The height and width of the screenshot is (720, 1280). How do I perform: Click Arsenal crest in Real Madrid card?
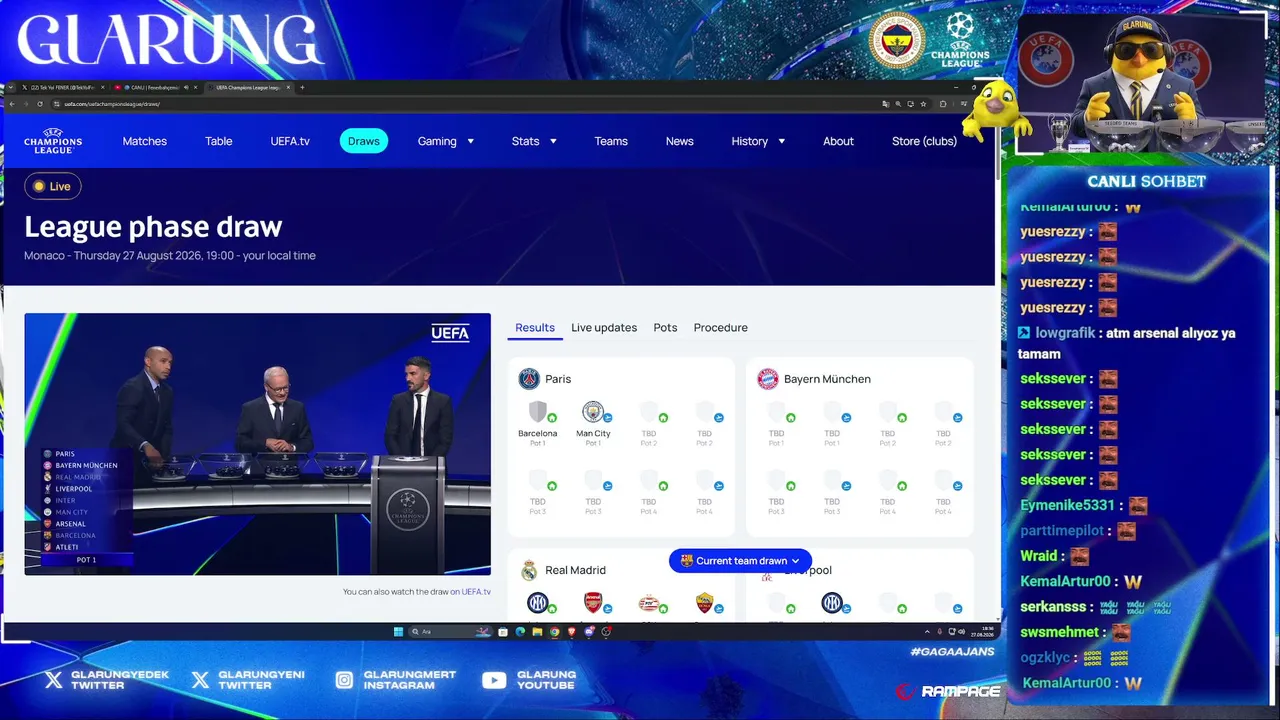[593, 603]
